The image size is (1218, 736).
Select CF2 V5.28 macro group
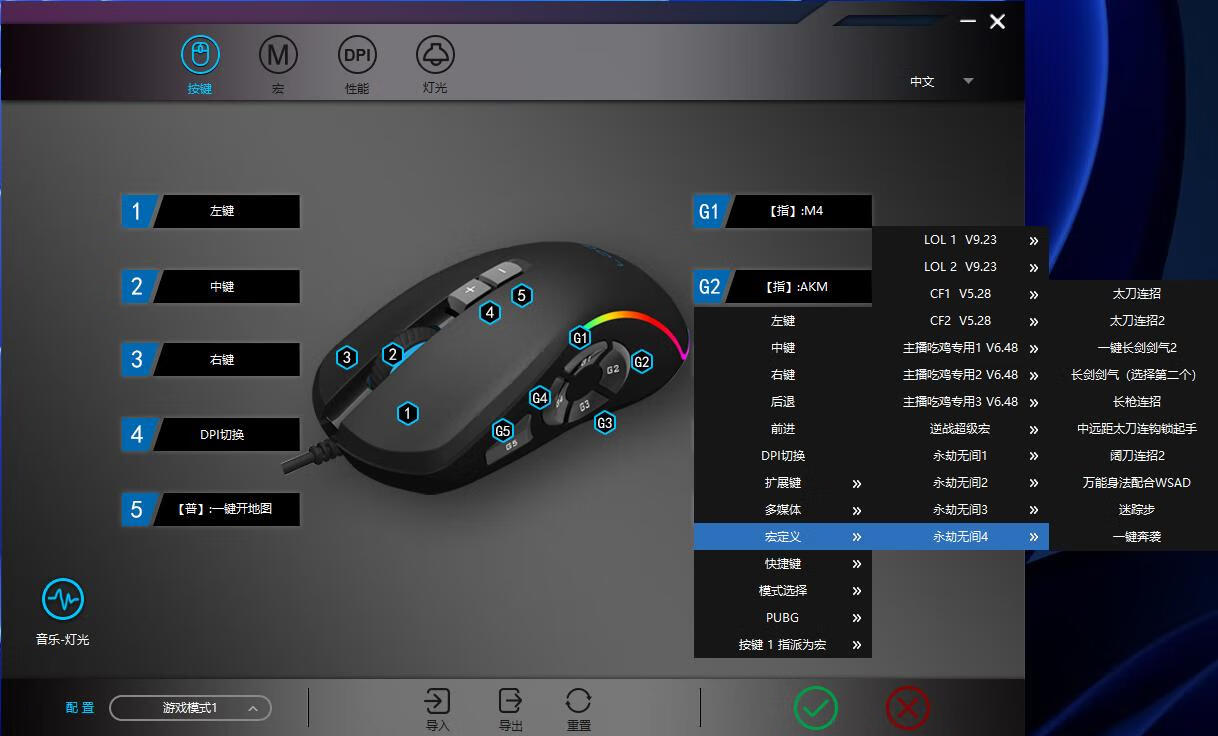(960, 321)
